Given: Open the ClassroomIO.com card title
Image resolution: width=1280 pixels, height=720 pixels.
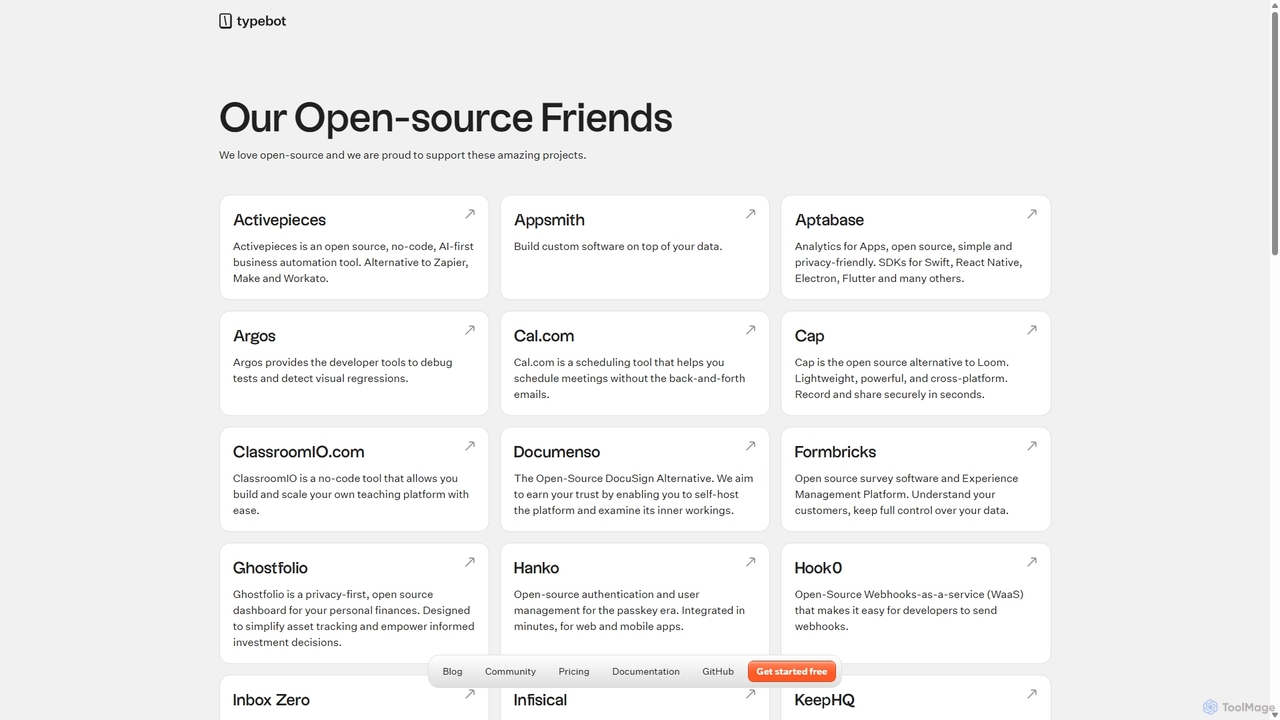Looking at the screenshot, I should pyautogui.click(x=299, y=452).
